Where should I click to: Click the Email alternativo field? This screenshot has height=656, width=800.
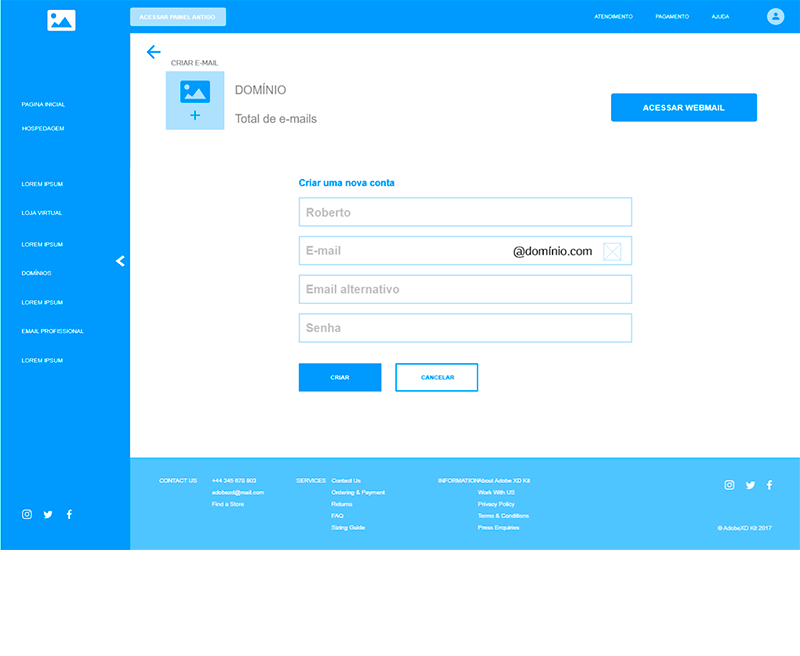465,289
